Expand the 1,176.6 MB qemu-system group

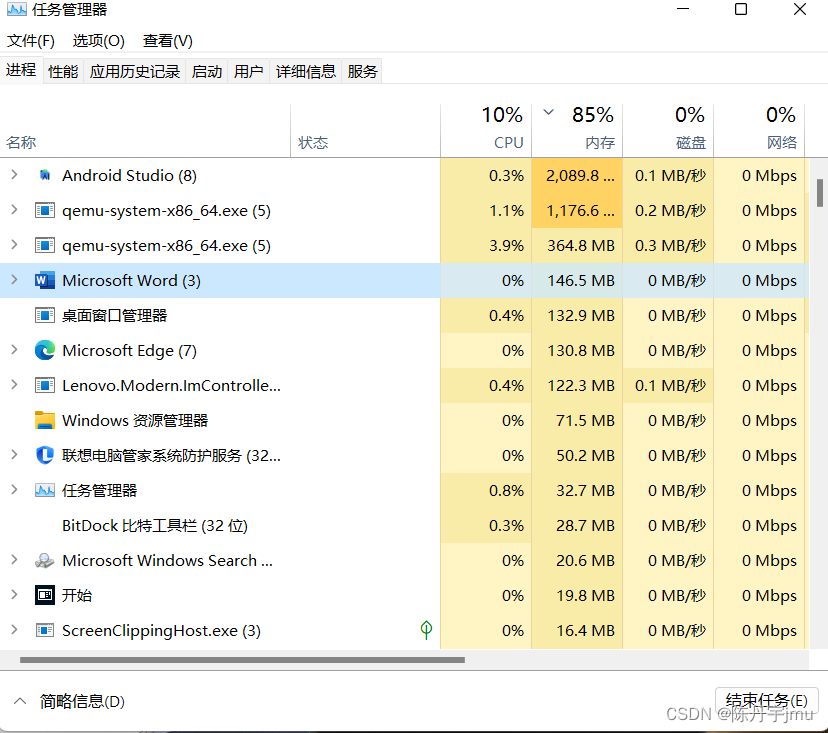point(14,210)
